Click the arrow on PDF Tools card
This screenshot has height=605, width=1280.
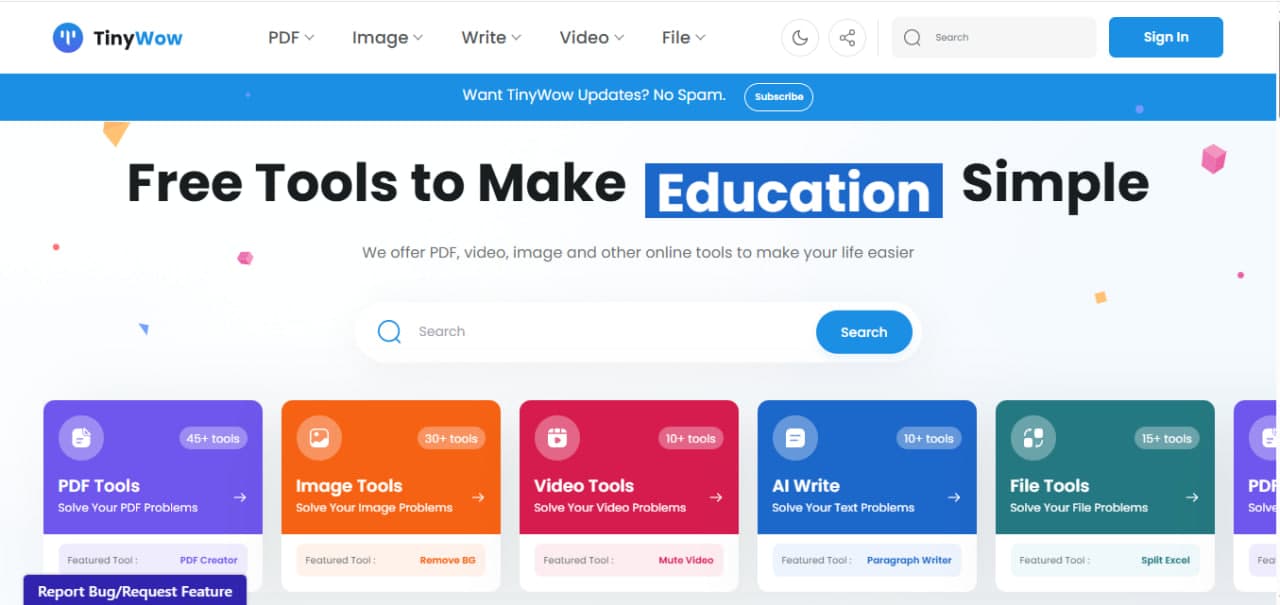pos(240,497)
